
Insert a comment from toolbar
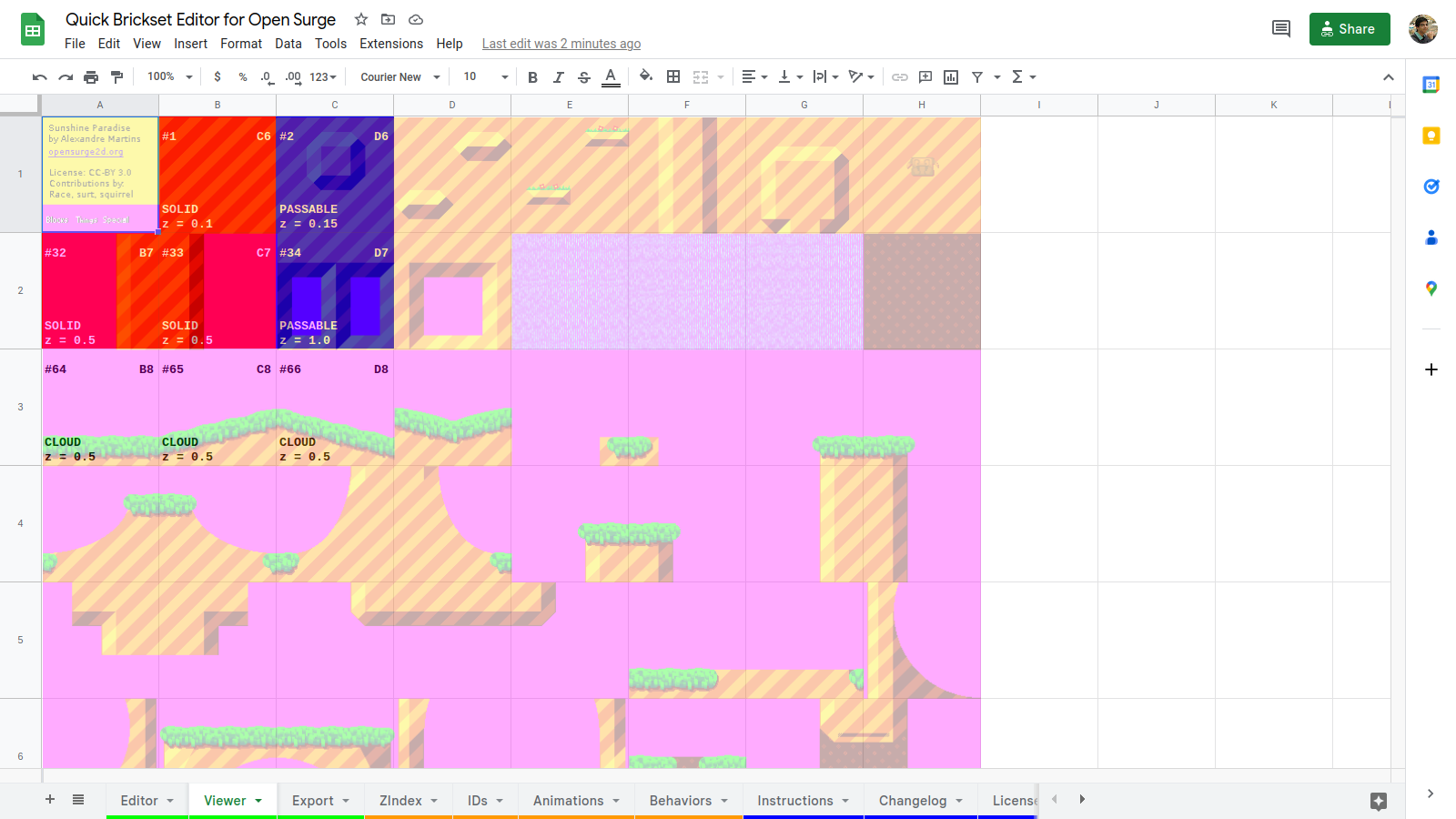(925, 77)
